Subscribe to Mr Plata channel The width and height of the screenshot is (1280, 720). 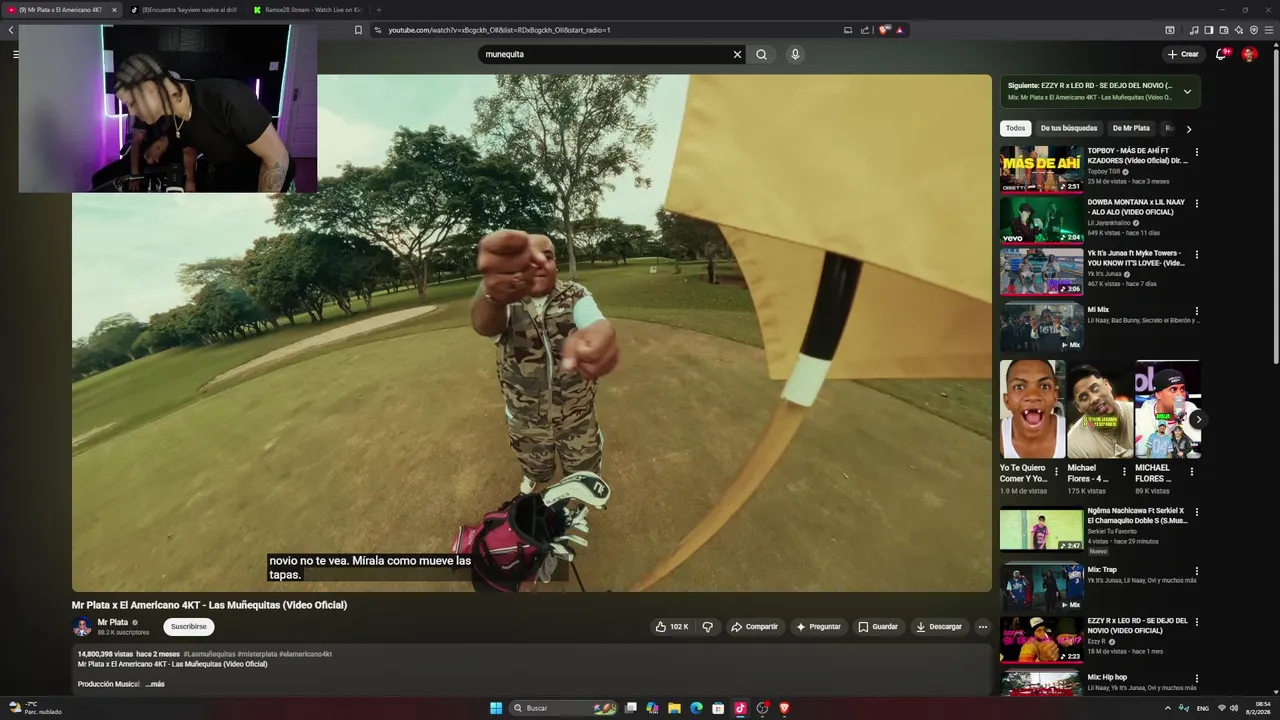click(188, 627)
